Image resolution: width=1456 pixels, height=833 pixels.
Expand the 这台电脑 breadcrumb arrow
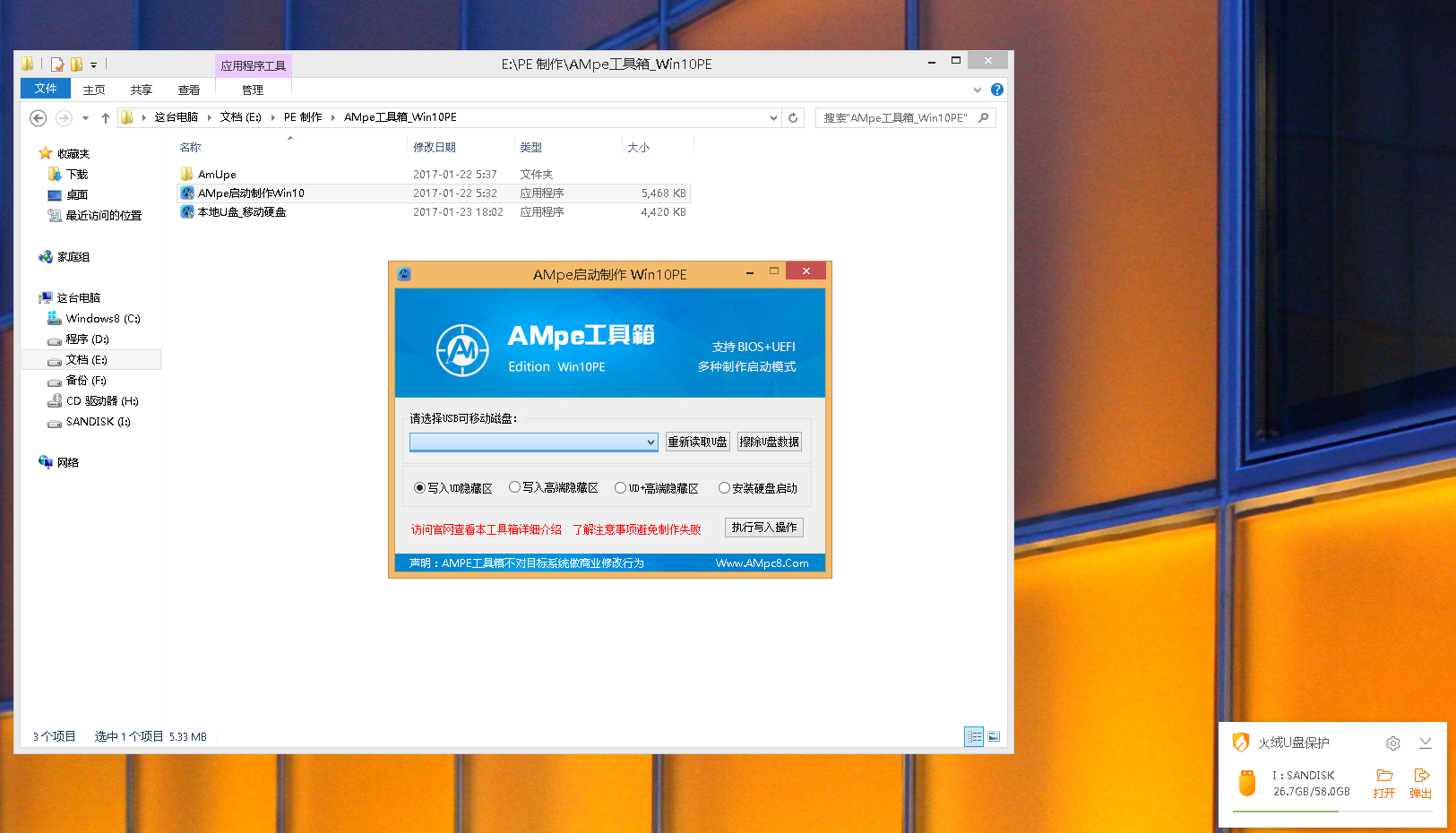[x=208, y=117]
